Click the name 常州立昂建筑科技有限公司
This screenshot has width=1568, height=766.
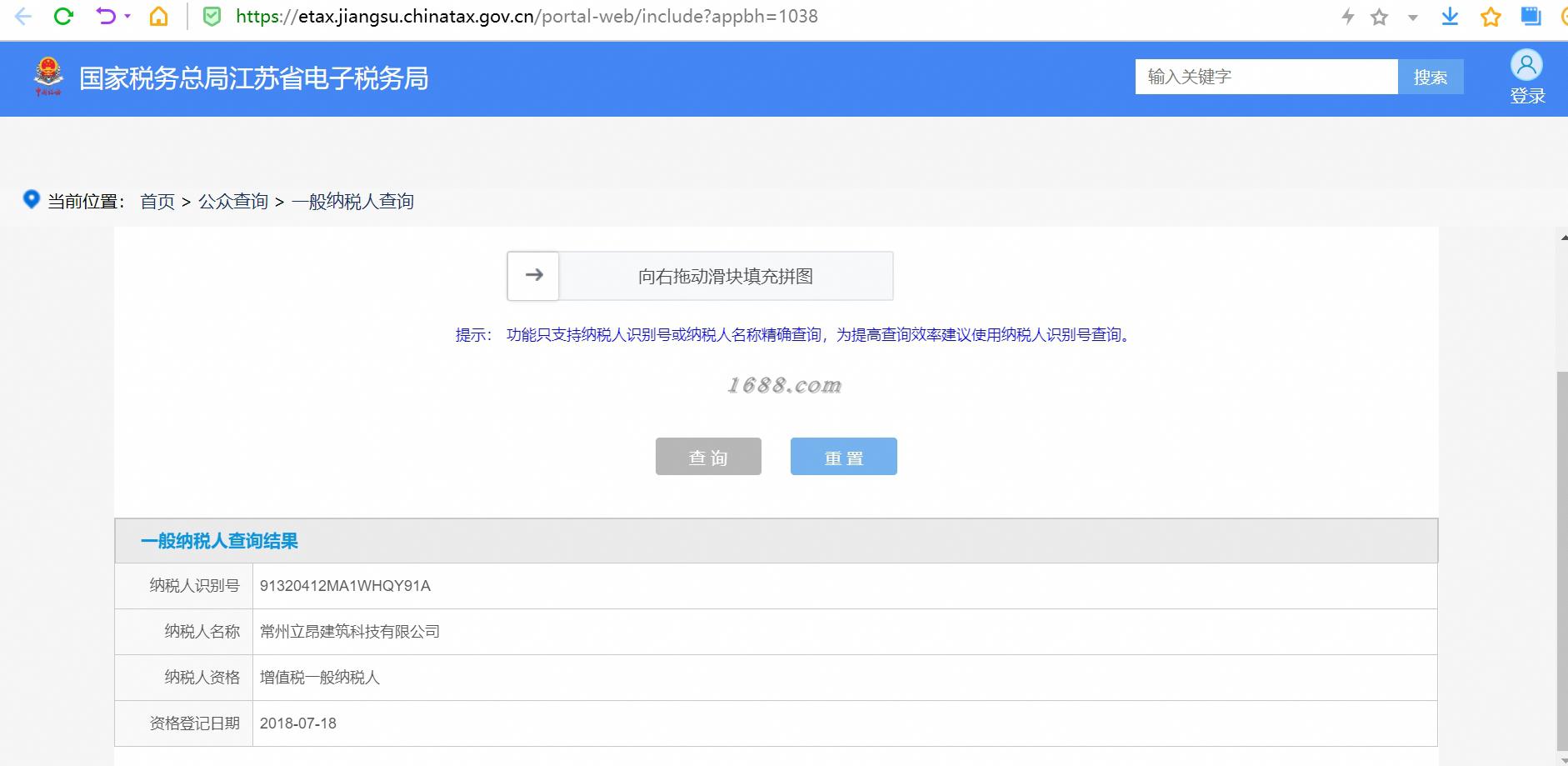coord(350,632)
